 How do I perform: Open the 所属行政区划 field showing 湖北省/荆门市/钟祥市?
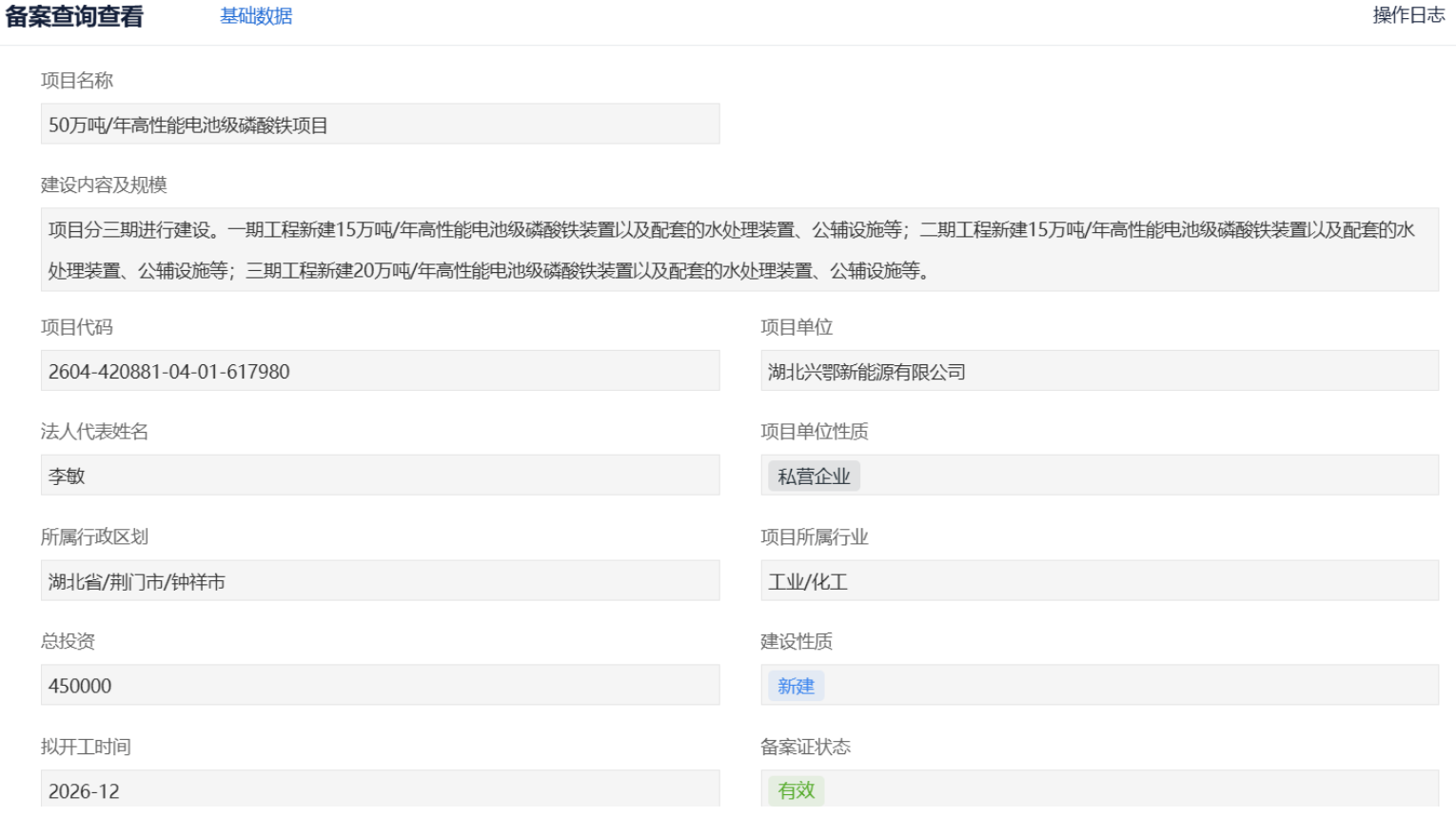(x=380, y=581)
